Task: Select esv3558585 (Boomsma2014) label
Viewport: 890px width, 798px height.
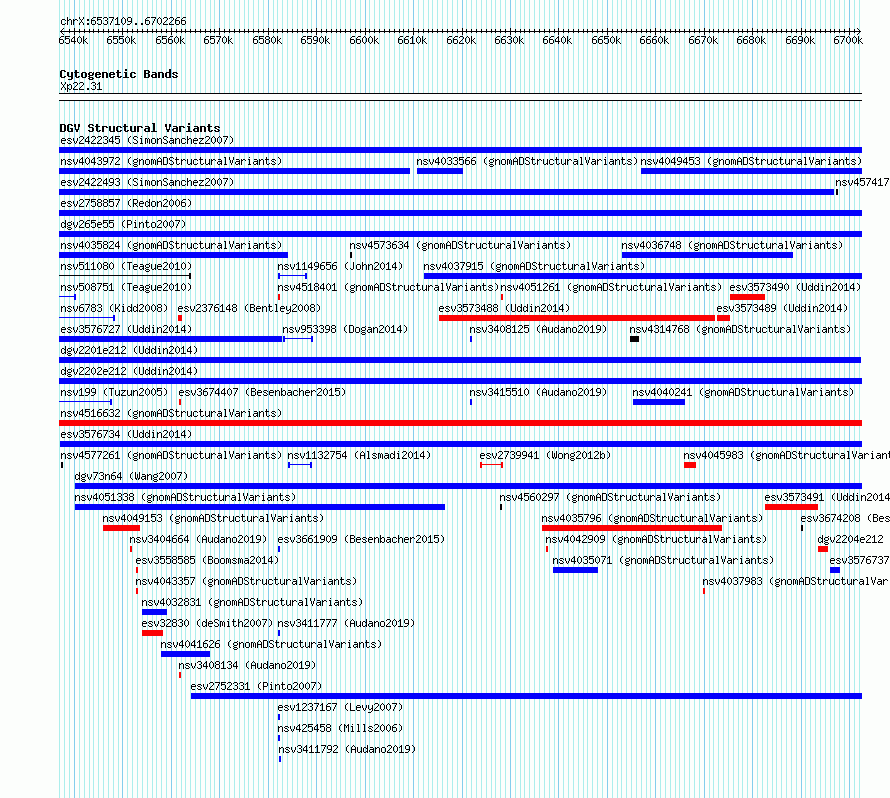Action: pos(207,560)
